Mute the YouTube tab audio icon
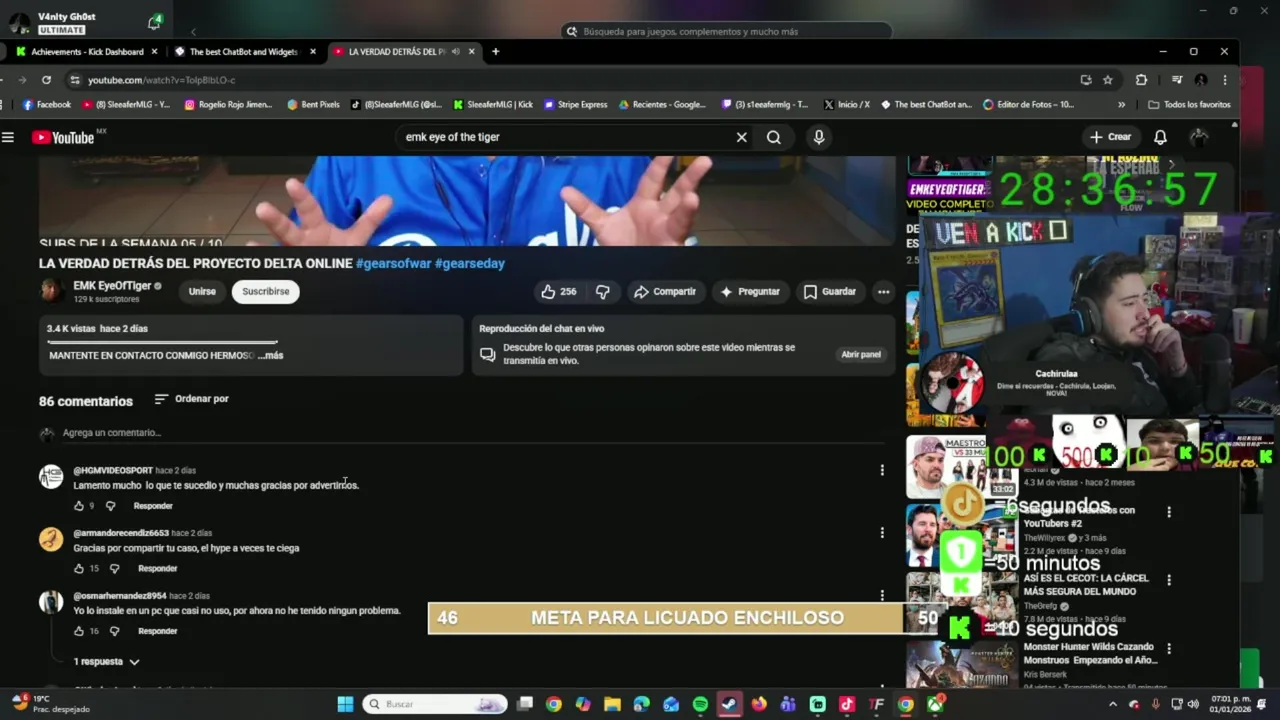Image resolution: width=1280 pixels, height=720 pixels. [x=456, y=51]
